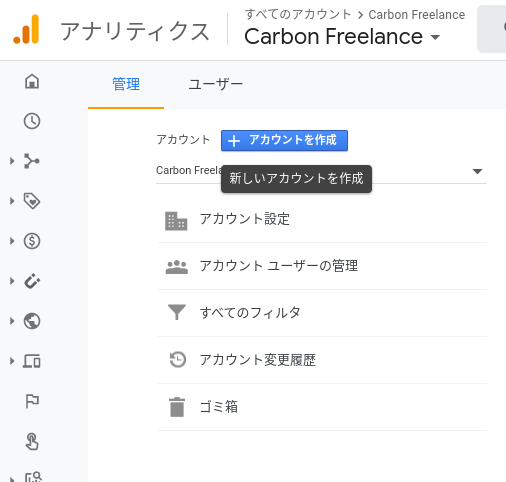Open the tag-shaped Conversions sidebar icon

32,201
